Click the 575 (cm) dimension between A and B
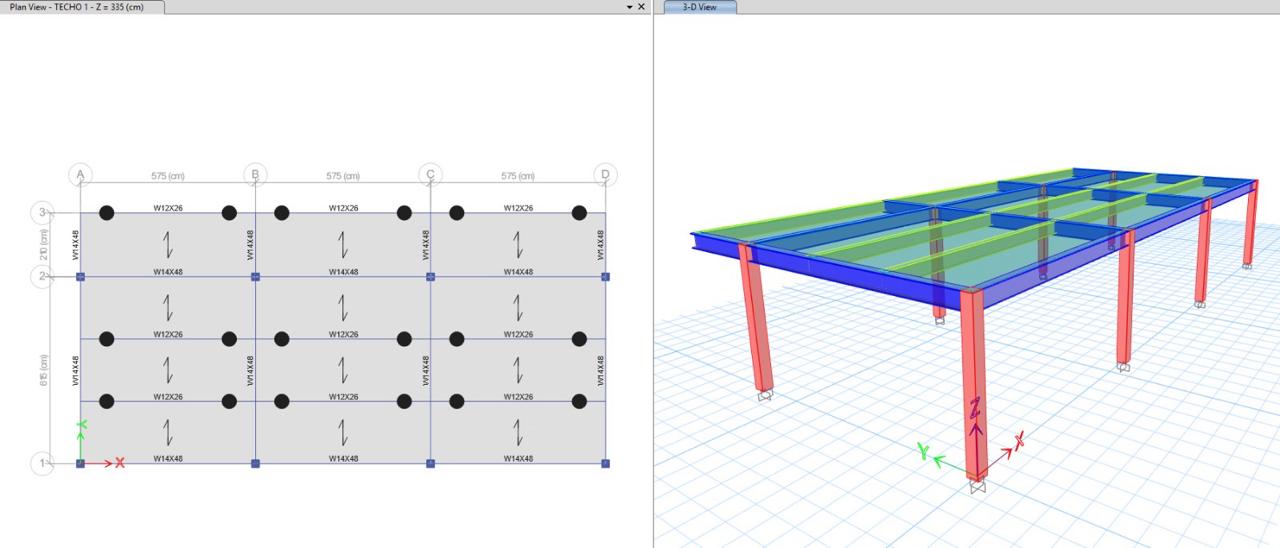The width and height of the screenshot is (1280, 548). point(167,176)
